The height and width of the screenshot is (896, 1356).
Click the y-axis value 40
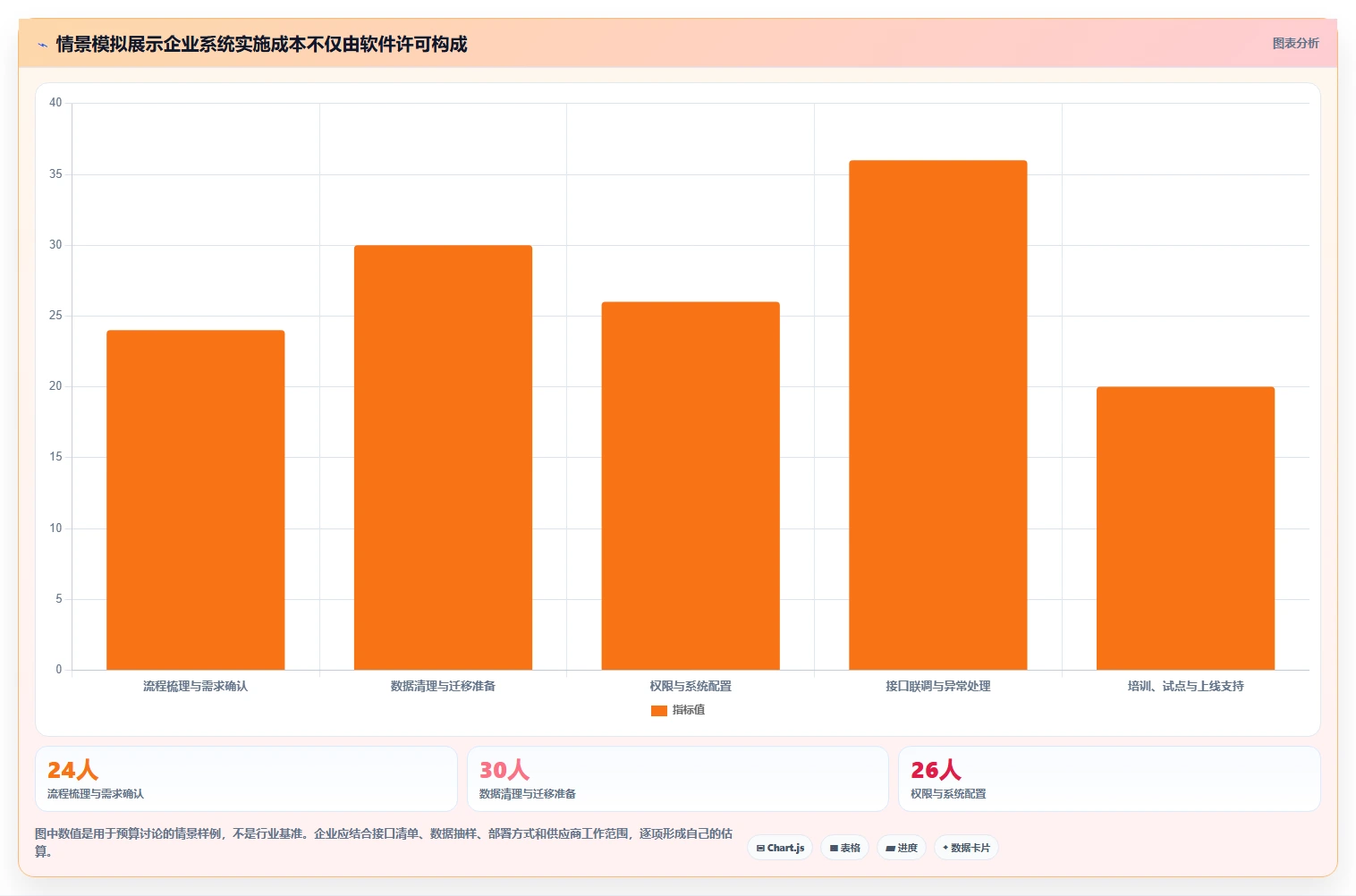coord(55,103)
